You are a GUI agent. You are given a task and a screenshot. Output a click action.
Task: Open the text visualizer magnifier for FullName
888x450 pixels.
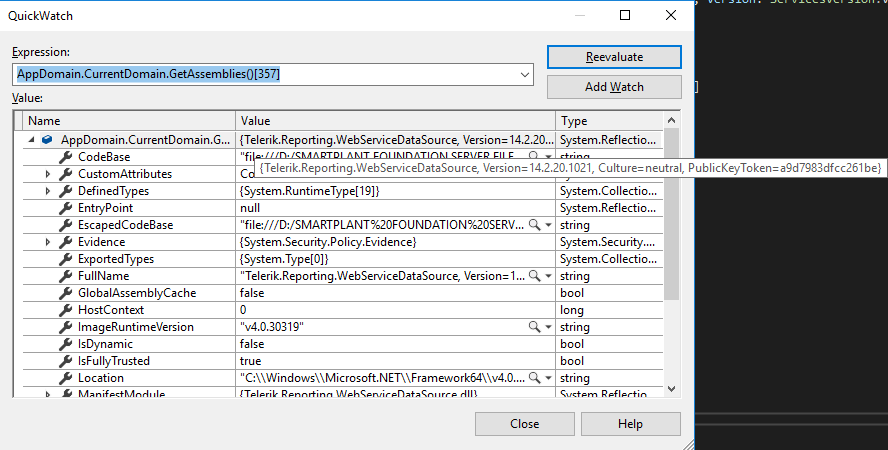tap(534, 276)
